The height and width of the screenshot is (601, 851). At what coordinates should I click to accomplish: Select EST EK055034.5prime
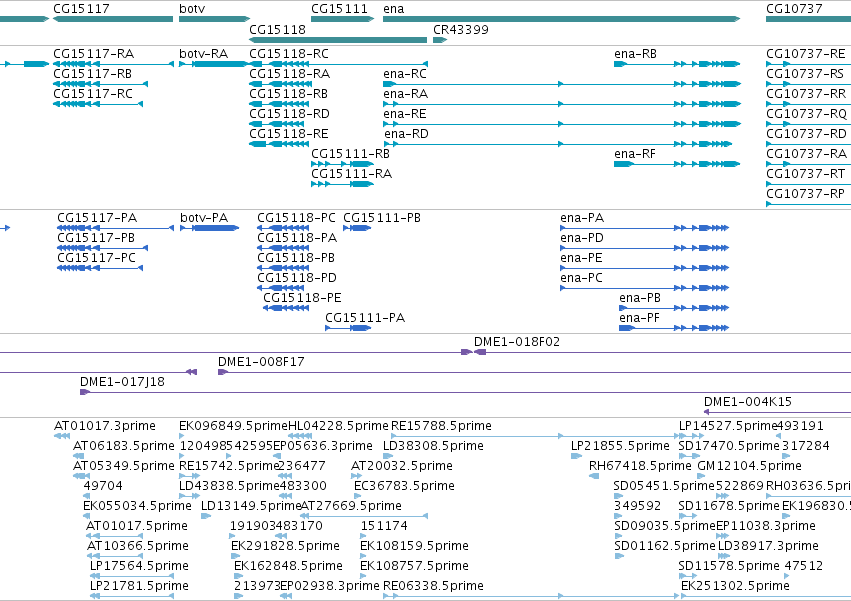point(137,506)
